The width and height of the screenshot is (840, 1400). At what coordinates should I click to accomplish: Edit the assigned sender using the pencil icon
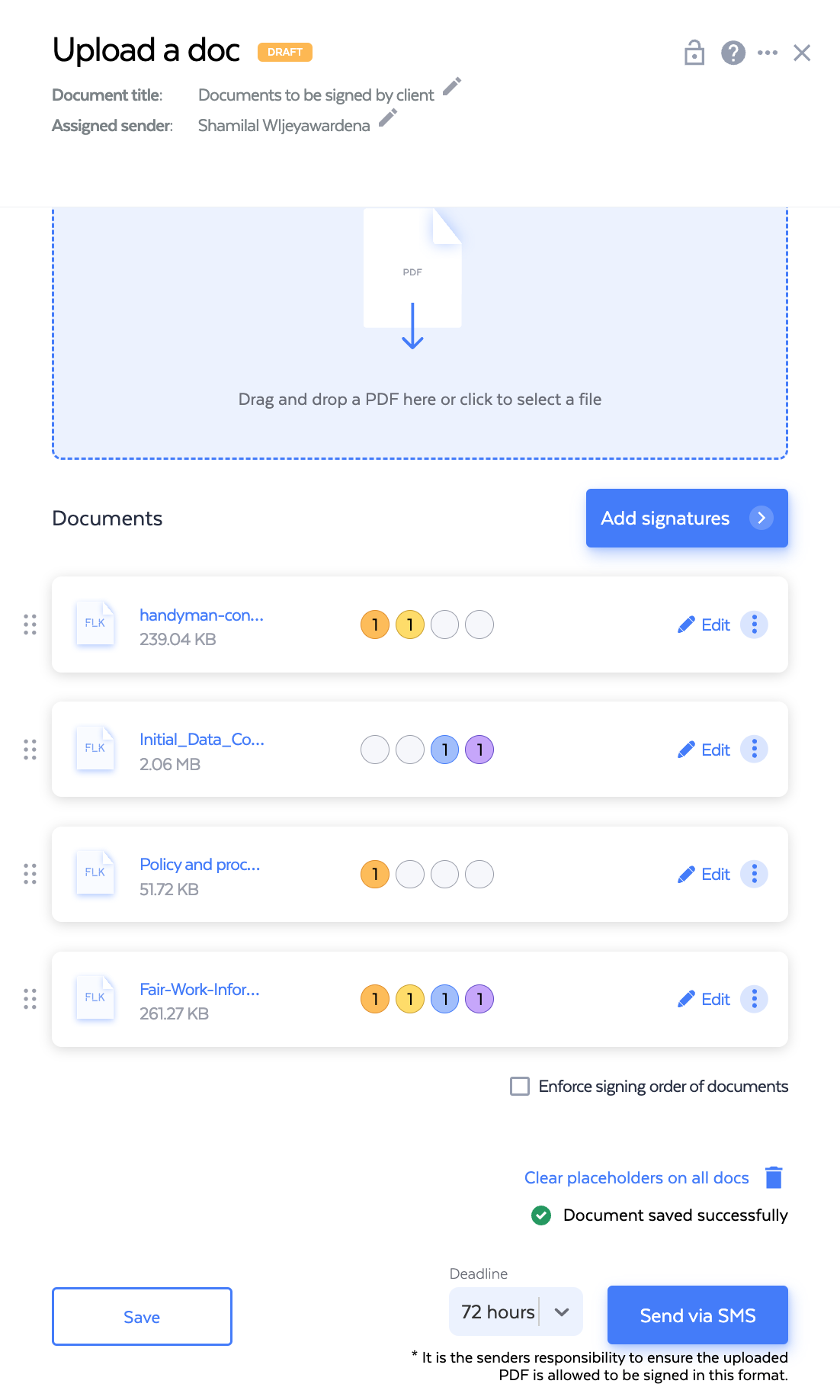(388, 119)
